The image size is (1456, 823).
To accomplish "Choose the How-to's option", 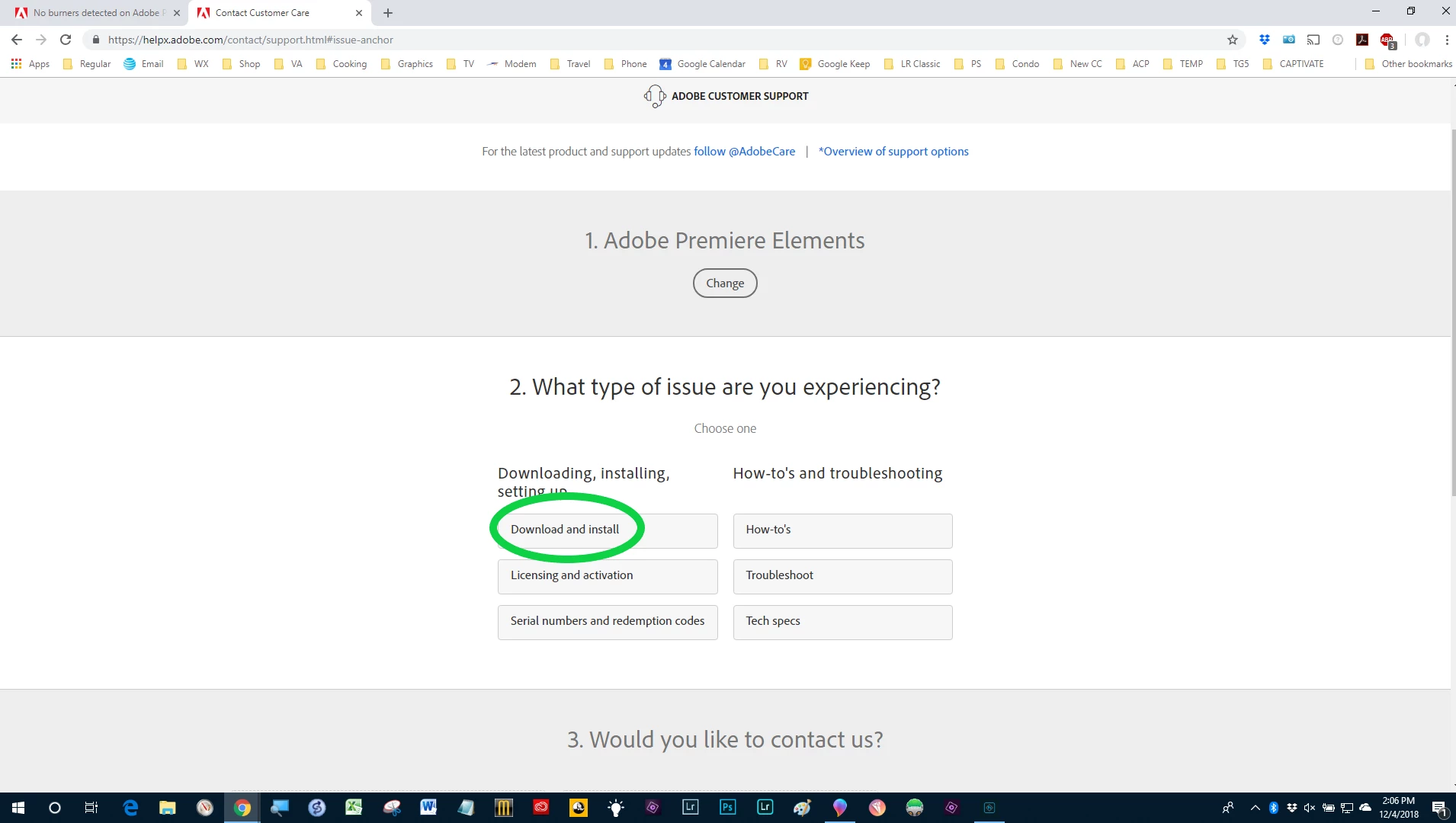I will click(842, 530).
